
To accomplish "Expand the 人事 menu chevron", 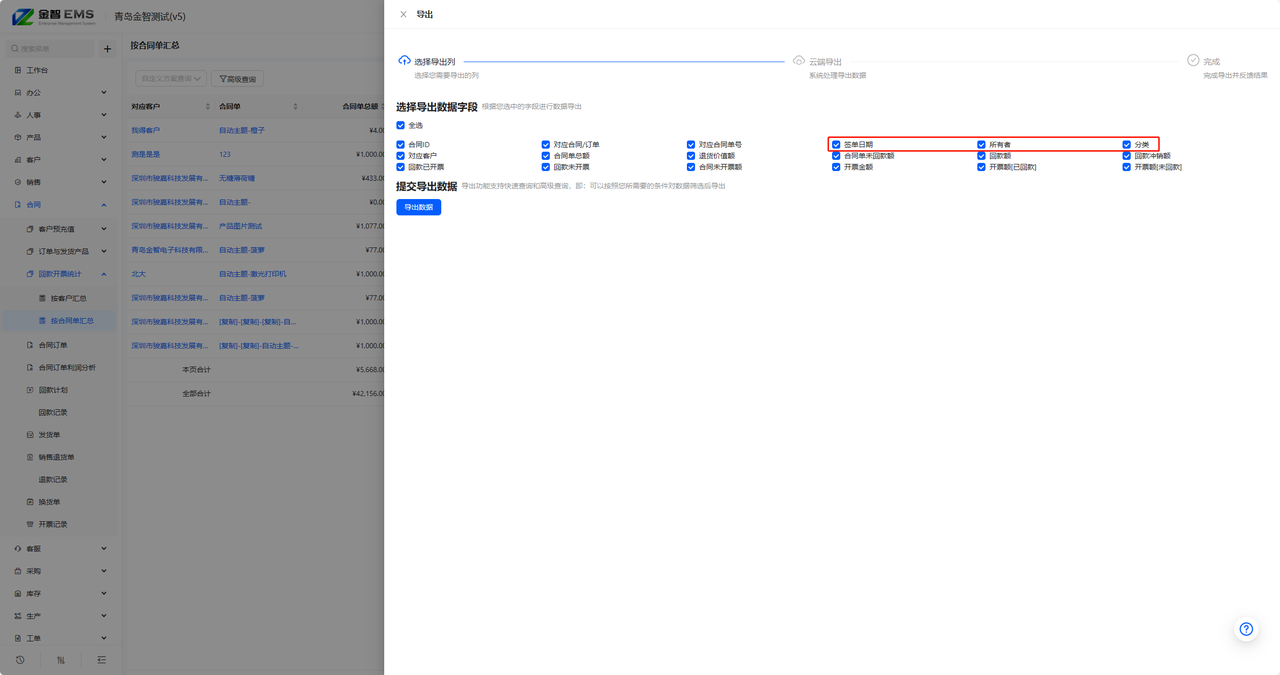I will pos(104,115).
